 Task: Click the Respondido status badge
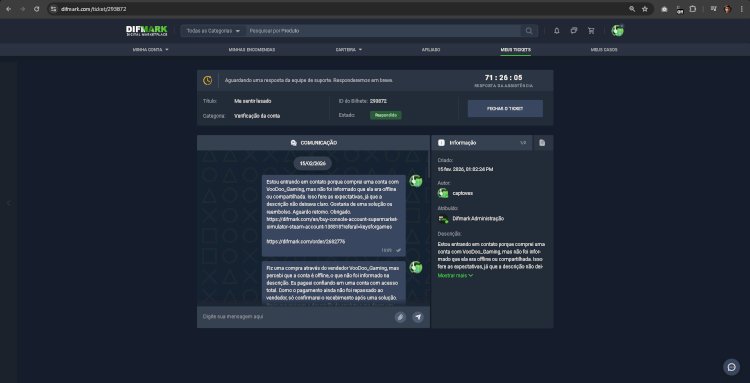tap(386, 115)
